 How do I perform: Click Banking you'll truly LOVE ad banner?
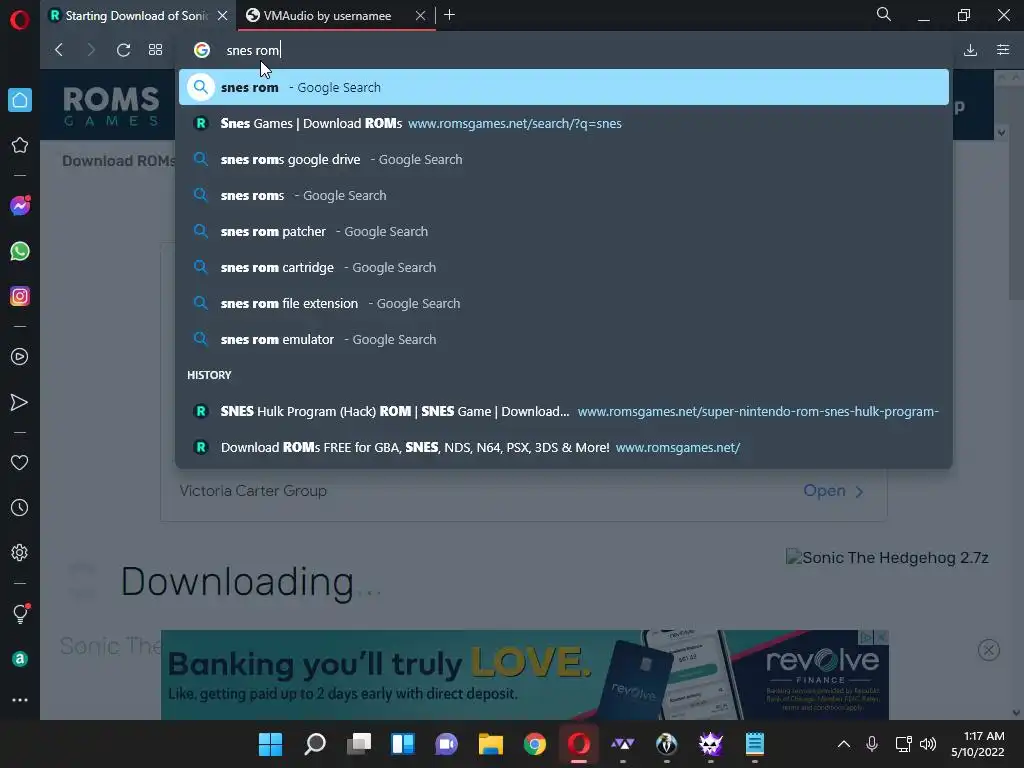coord(524,675)
